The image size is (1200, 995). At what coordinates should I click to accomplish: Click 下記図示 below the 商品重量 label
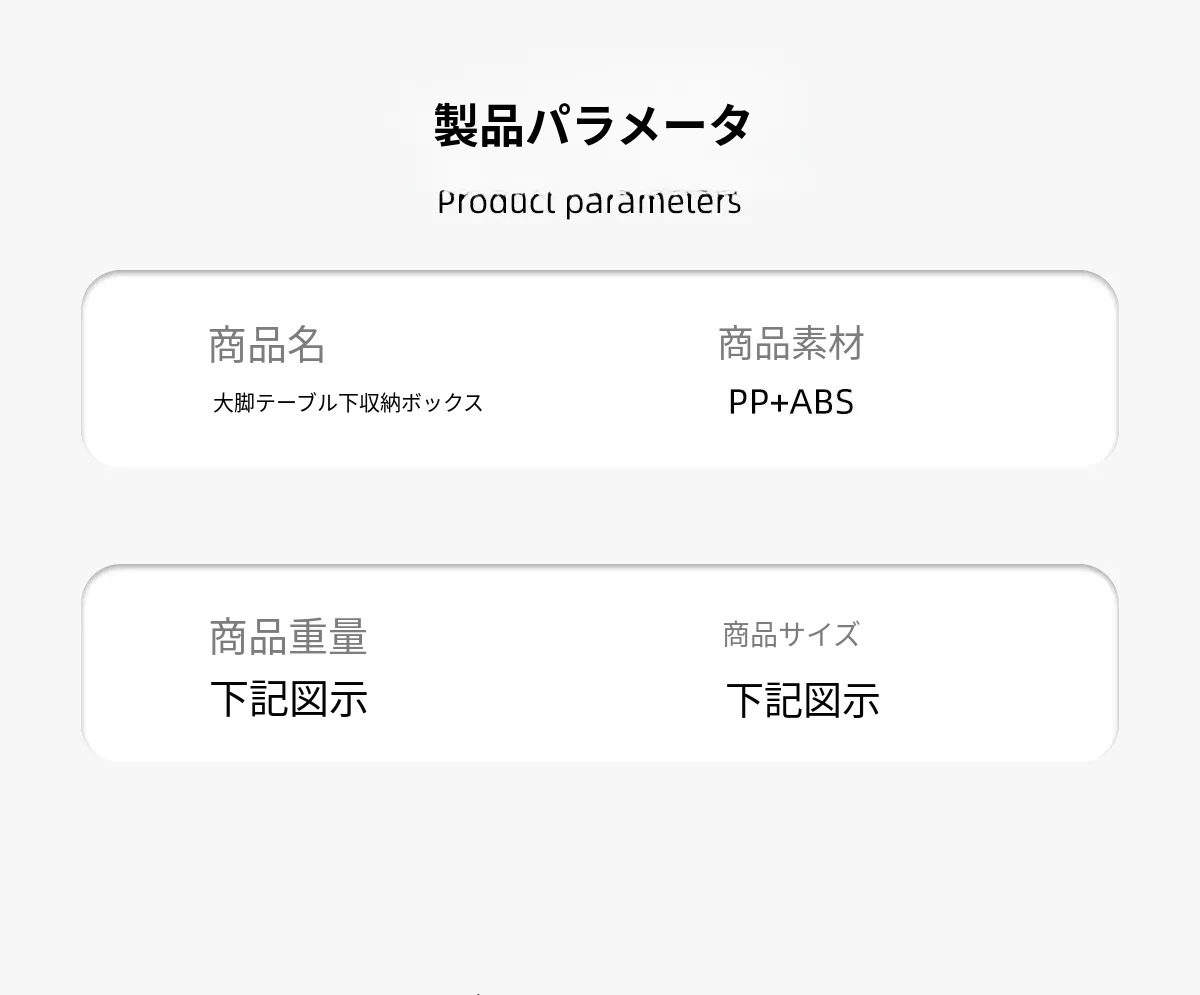(289, 698)
